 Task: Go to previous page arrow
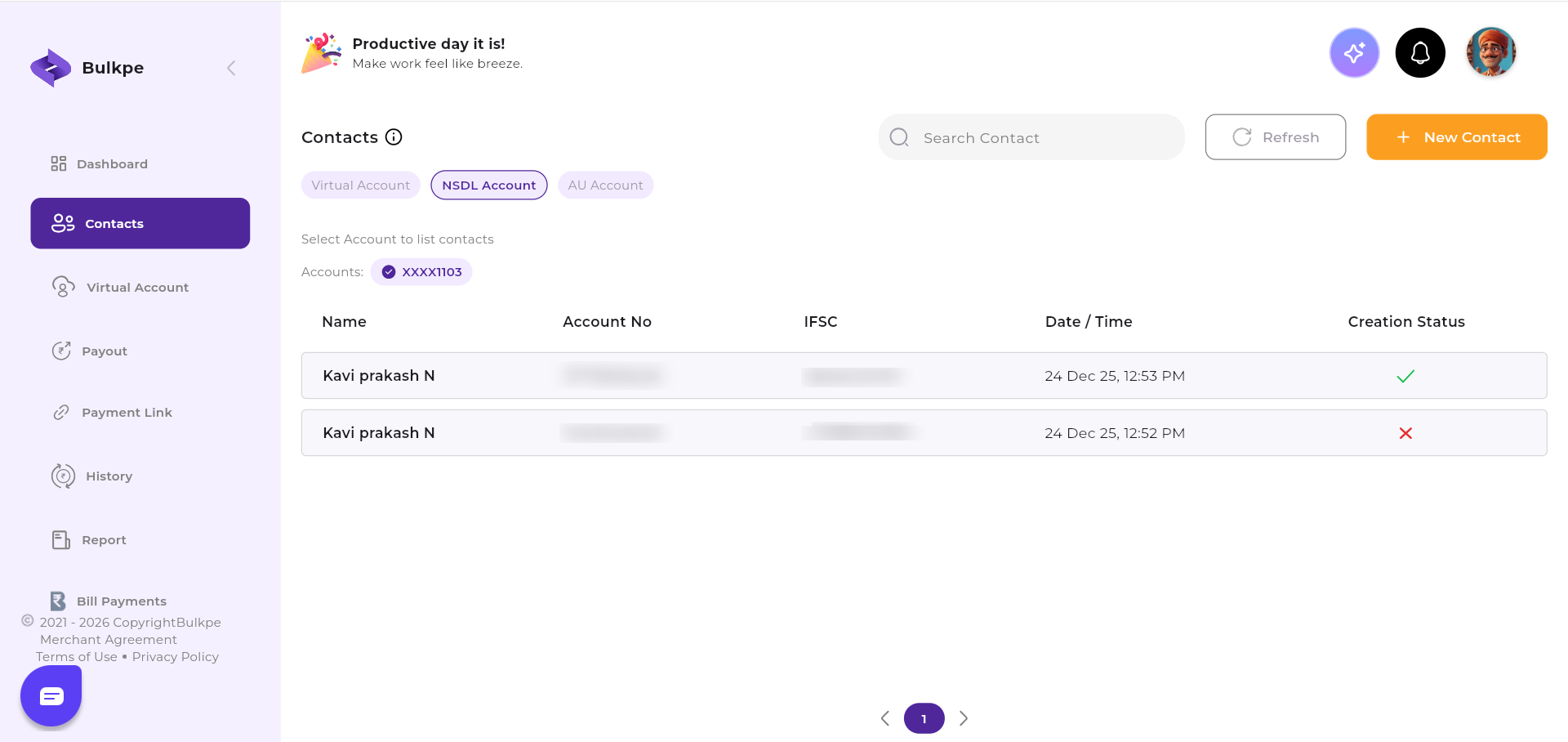884,718
